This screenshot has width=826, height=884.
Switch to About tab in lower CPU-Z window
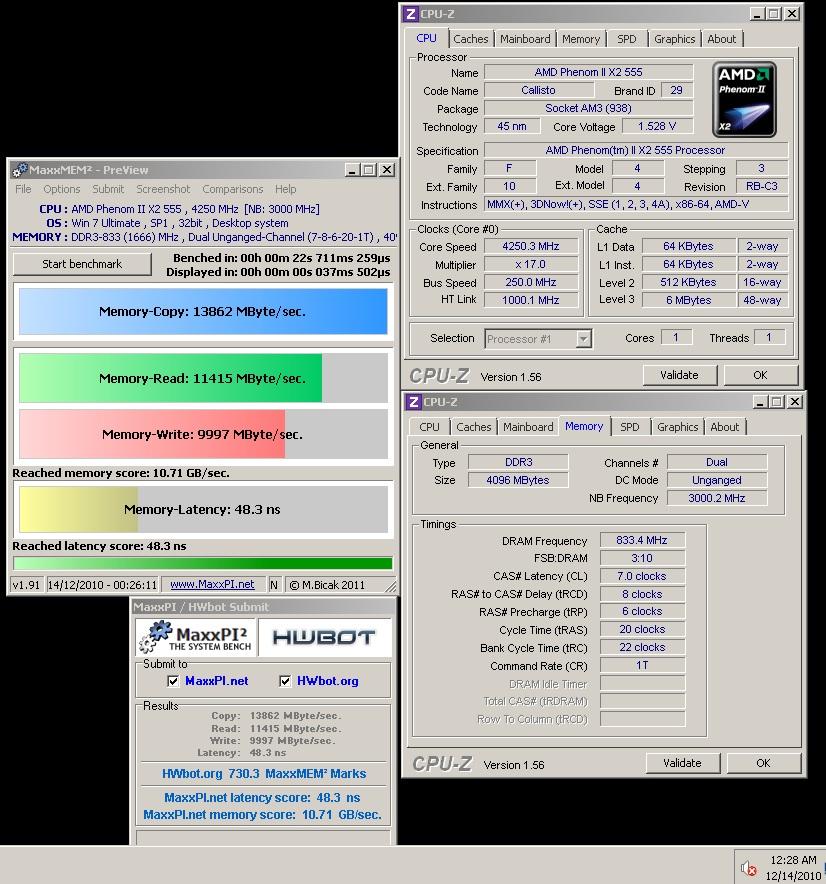coord(725,427)
